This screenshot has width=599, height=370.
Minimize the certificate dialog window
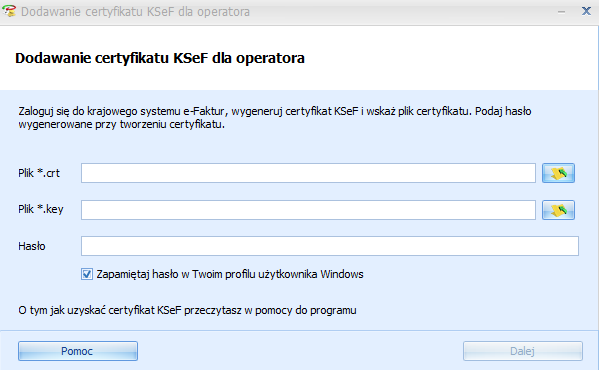click(x=561, y=11)
